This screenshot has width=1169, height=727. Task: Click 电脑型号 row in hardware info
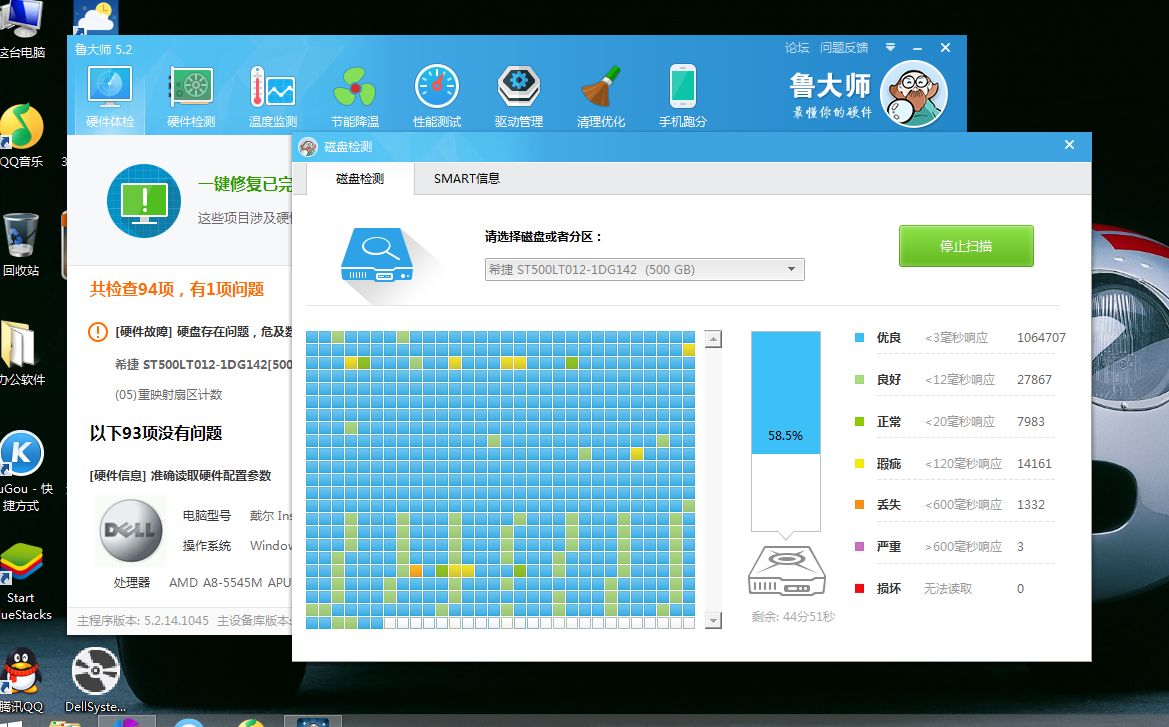(237, 515)
